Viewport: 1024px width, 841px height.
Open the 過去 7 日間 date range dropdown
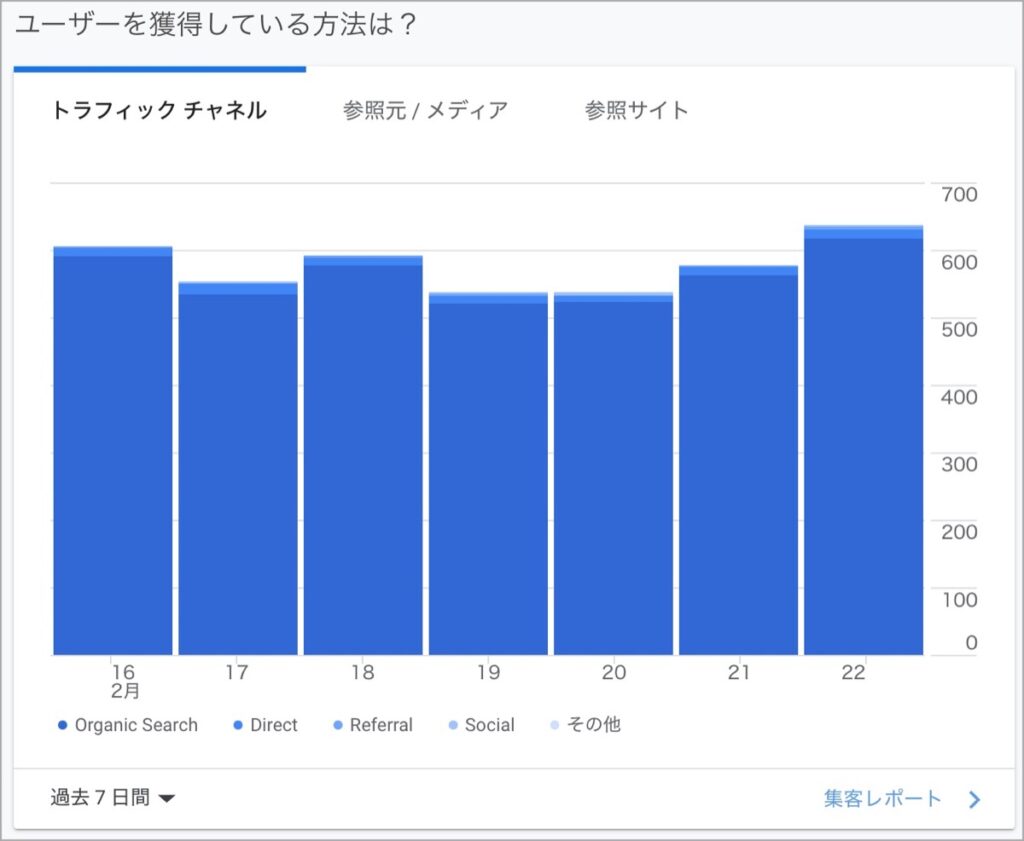[112, 797]
